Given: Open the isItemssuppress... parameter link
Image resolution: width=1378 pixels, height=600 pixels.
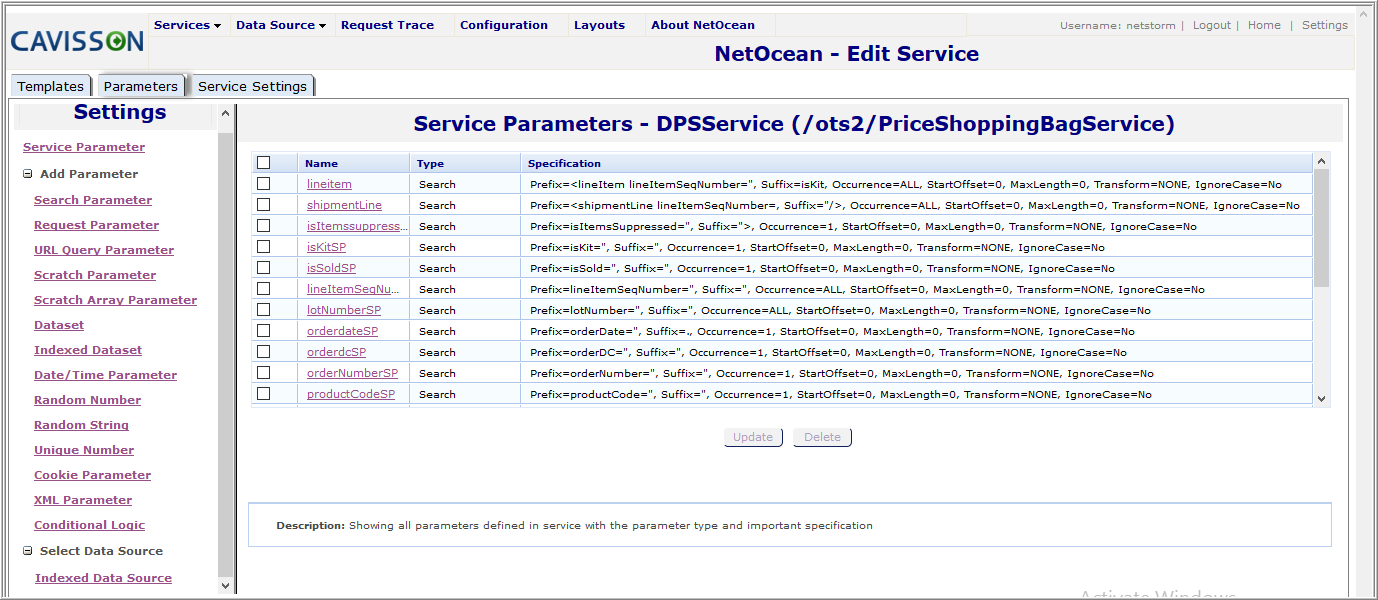Looking at the screenshot, I should coord(357,226).
